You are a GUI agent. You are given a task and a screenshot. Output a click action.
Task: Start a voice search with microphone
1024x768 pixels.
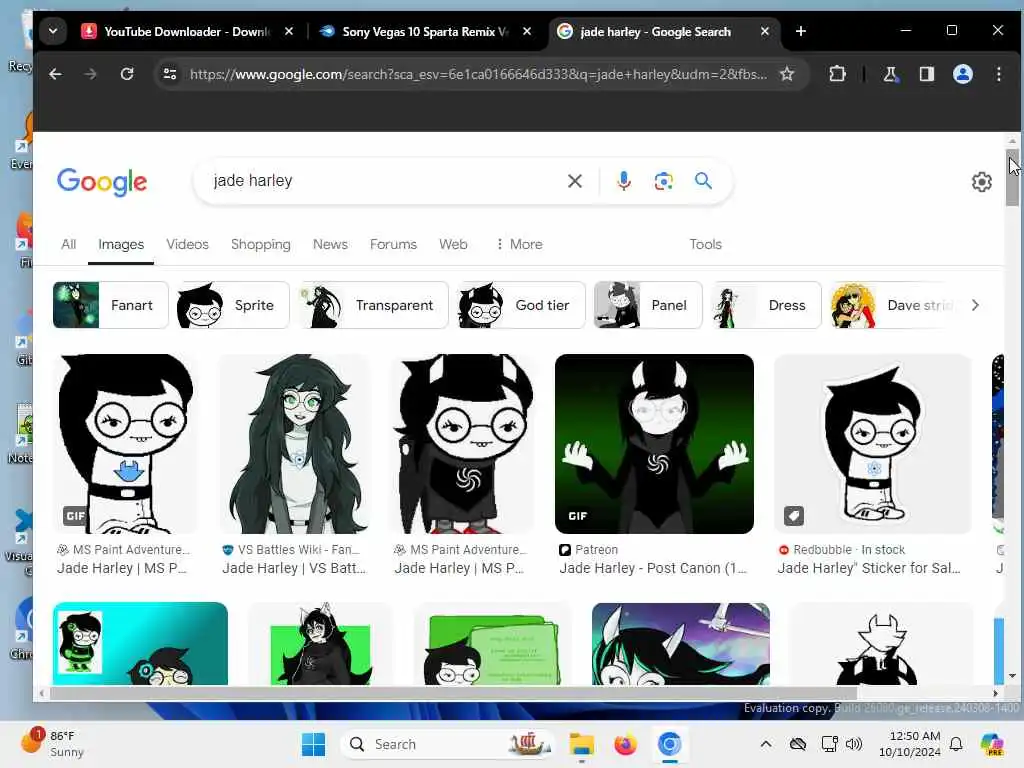coord(624,181)
